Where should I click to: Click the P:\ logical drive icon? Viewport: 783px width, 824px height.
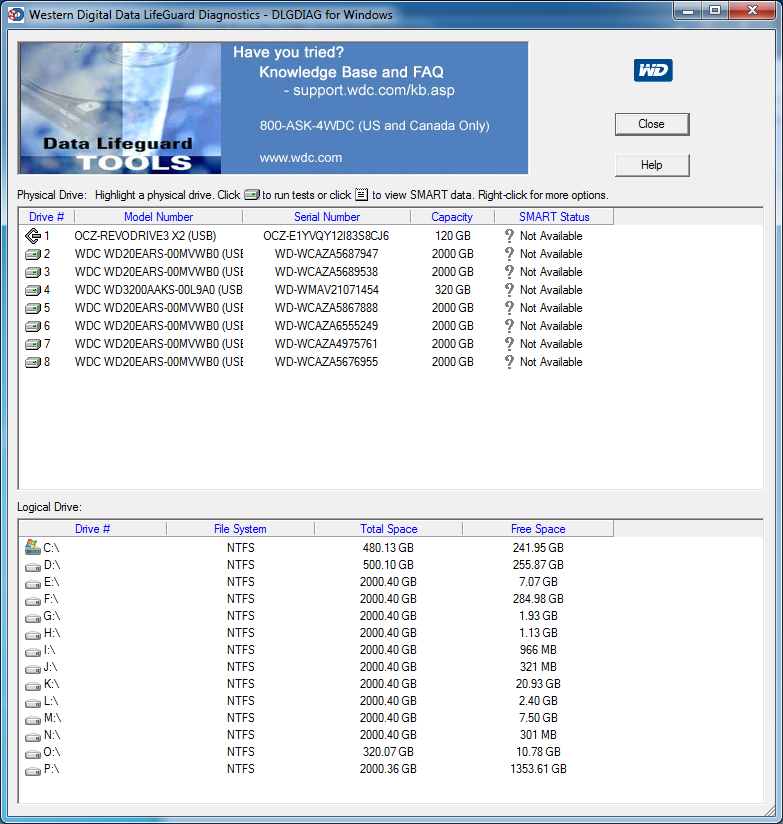click(x=33, y=771)
